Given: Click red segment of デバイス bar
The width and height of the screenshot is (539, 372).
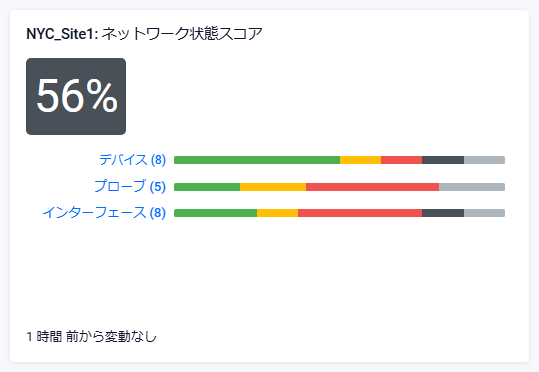Looking at the screenshot, I should (x=402, y=160).
